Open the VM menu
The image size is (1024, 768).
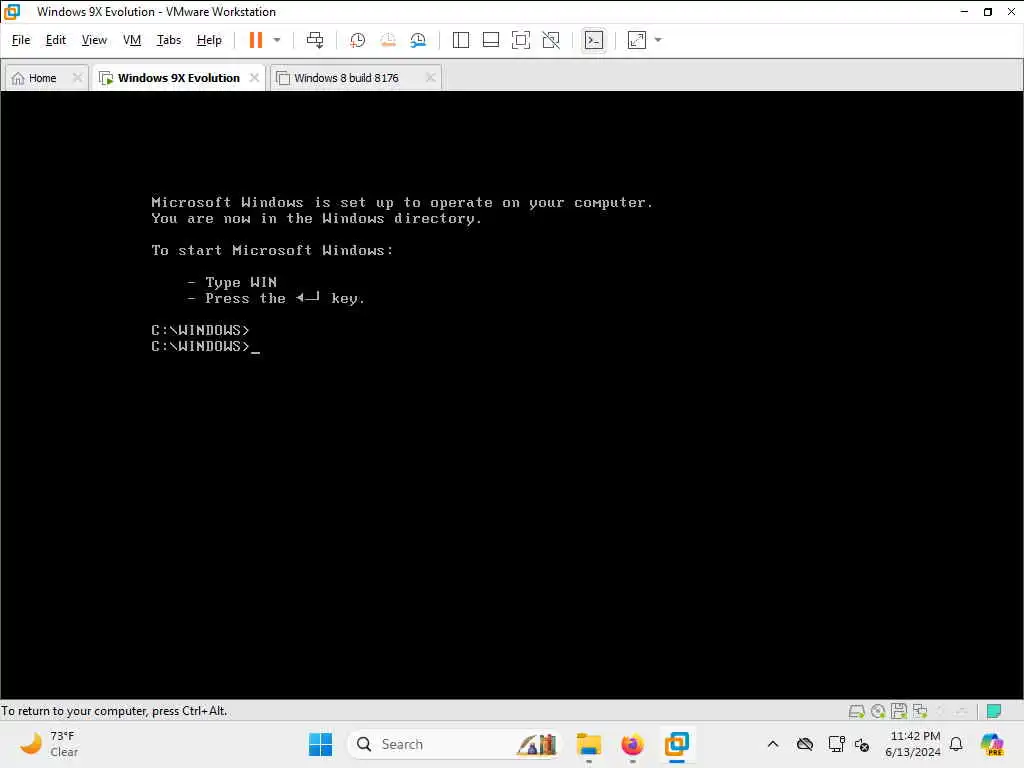(132, 40)
